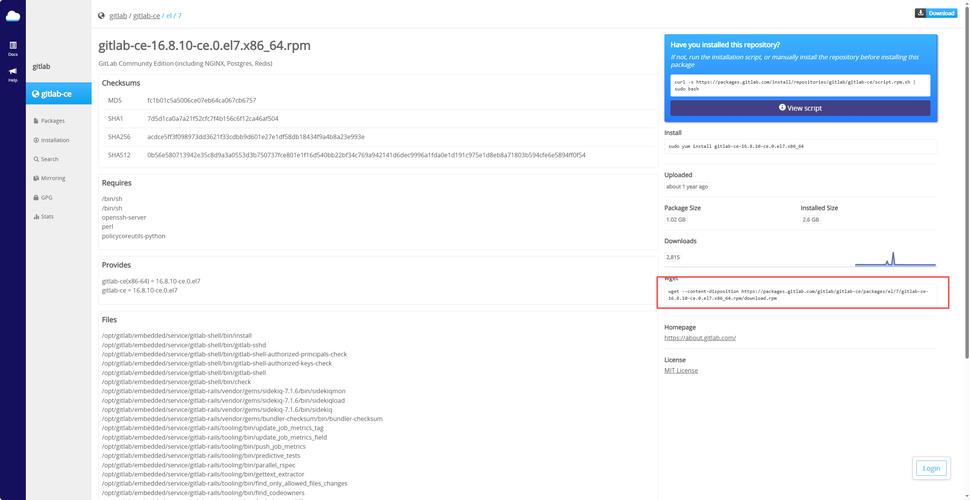
Task: Open the MIT License link
Action: pos(681,371)
